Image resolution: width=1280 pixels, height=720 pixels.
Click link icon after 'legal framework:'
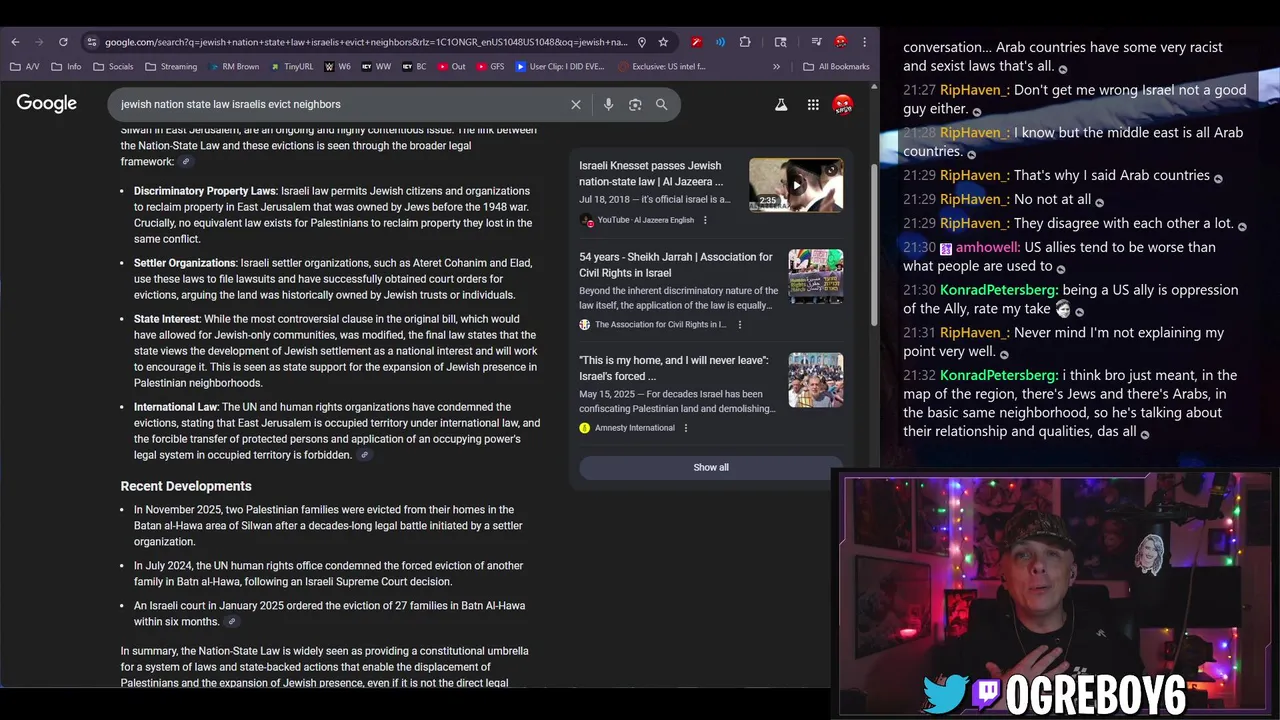(x=186, y=162)
